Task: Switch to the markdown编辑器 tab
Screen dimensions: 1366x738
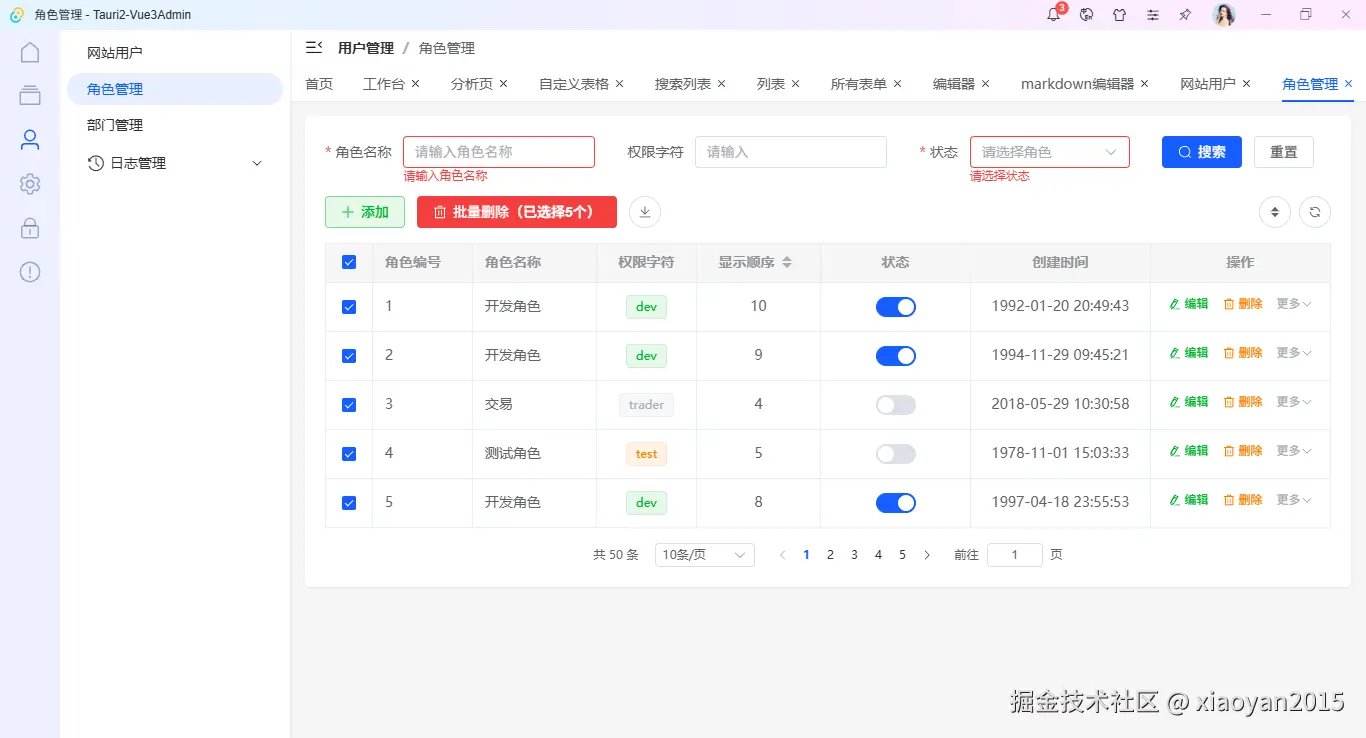Action: pyautogui.click(x=1077, y=84)
